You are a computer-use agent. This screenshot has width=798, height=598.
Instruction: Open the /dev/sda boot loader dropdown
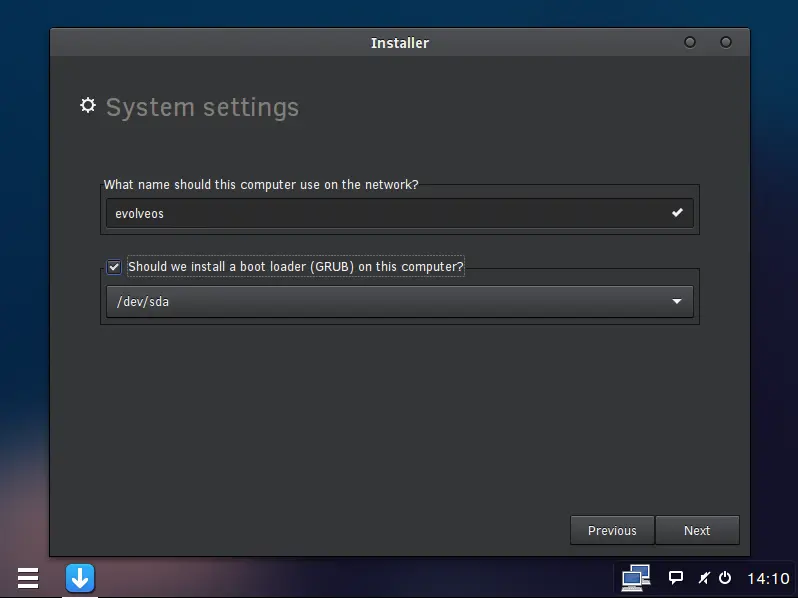point(400,301)
